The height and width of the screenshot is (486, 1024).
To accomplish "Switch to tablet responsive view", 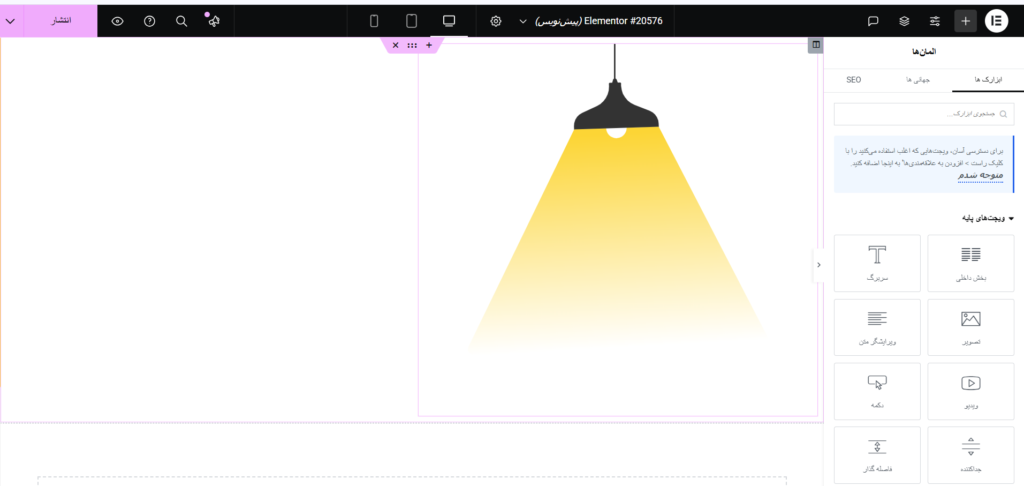I will tap(411, 20).
